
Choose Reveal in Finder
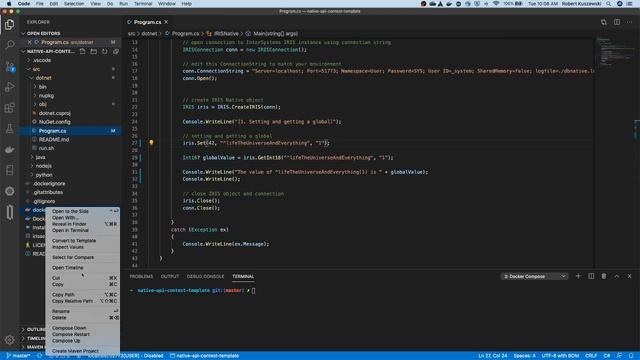83,224
